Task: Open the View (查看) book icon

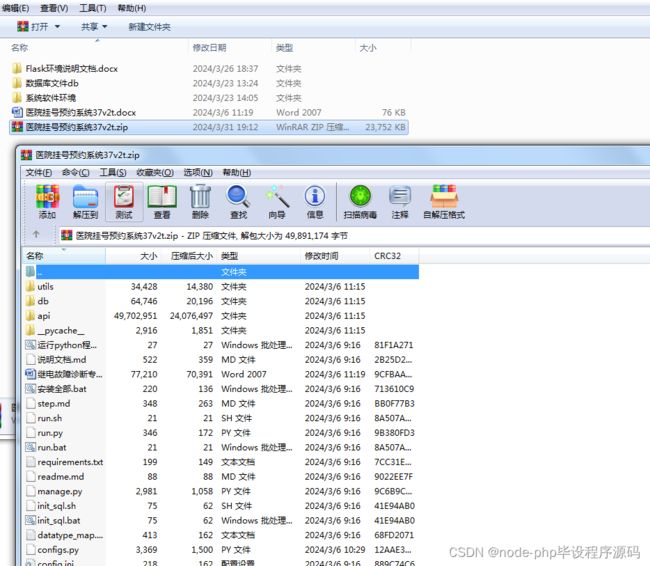Action: click(x=162, y=202)
